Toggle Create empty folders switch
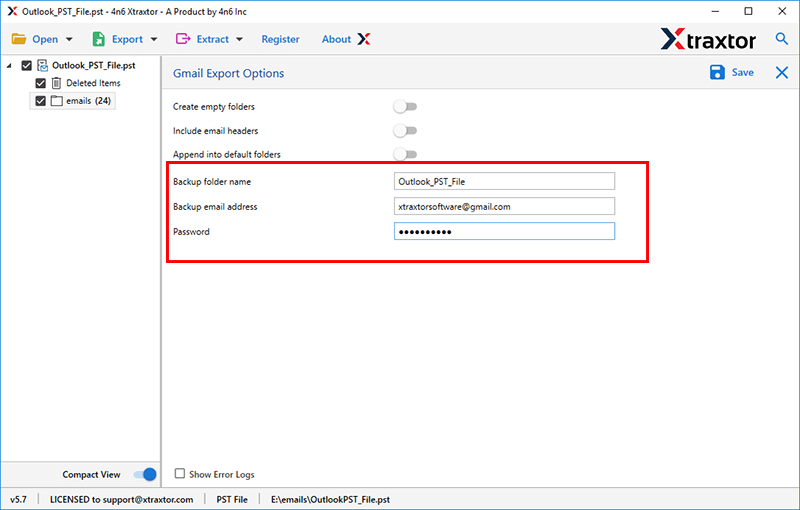 click(x=405, y=107)
